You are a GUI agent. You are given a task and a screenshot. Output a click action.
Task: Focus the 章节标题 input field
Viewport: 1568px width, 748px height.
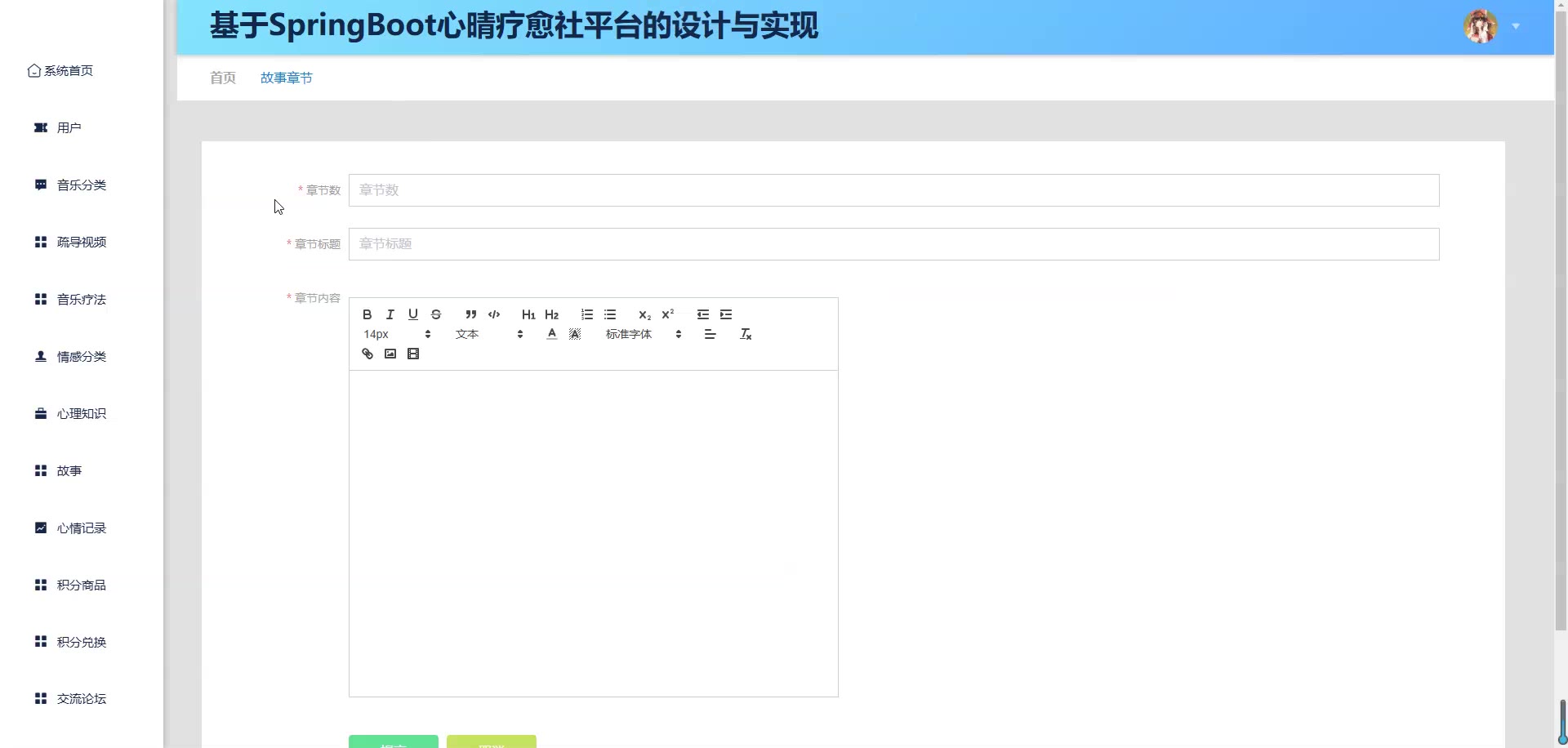point(893,244)
